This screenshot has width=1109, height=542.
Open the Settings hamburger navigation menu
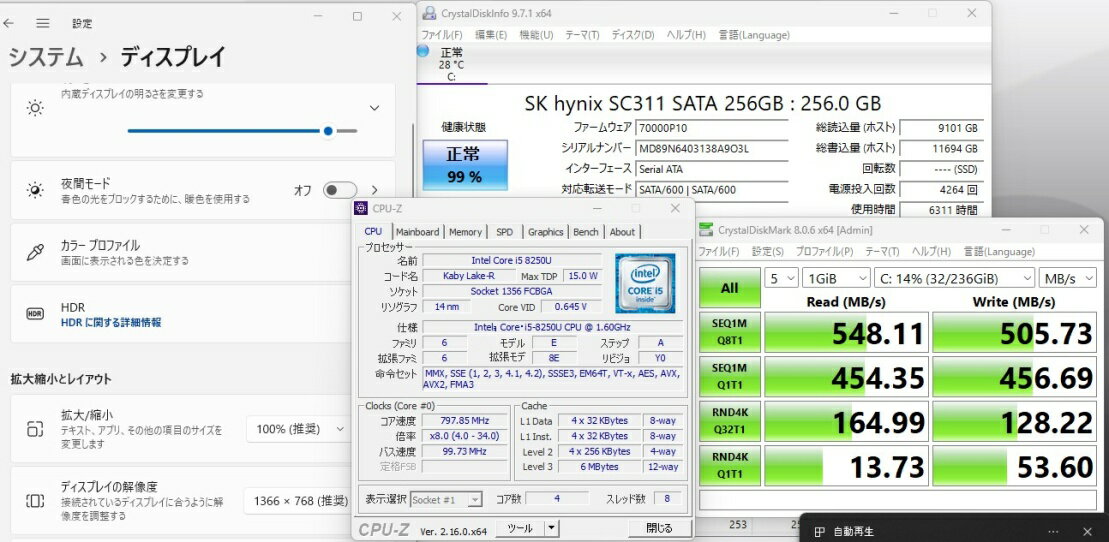[42, 22]
